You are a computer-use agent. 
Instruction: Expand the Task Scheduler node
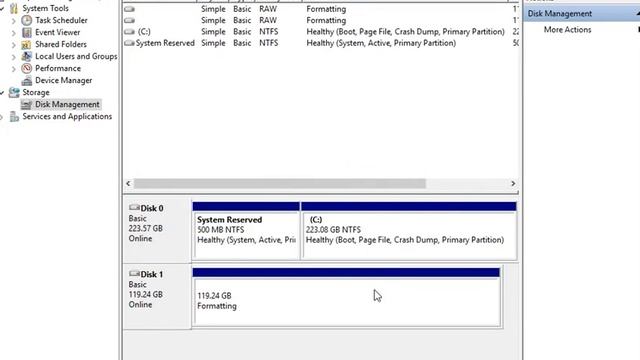(x=13, y=20)
